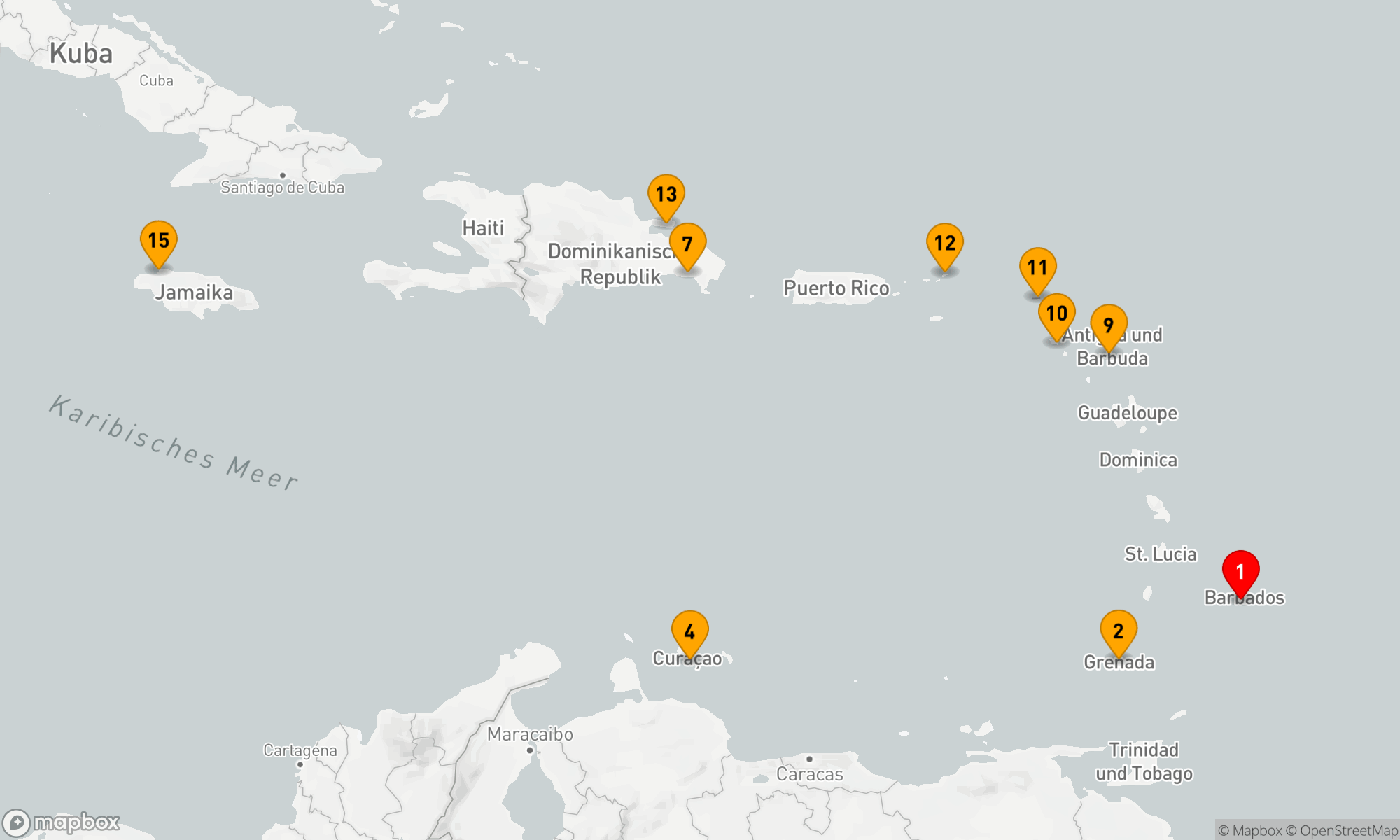Screen dimensions: 1400x840
Task: Select orange marker number 10
Action: point(1056,314)
